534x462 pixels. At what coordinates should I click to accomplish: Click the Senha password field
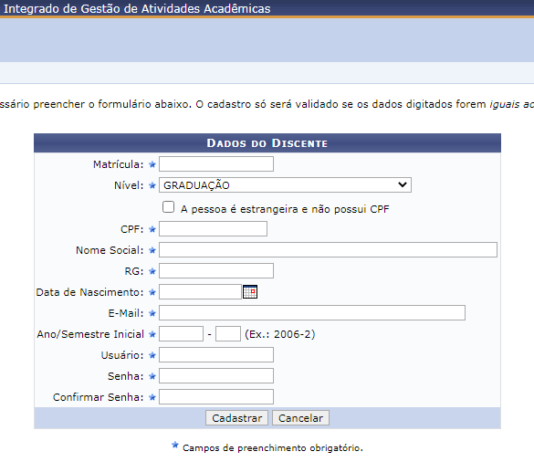click(x=216, y=376)
